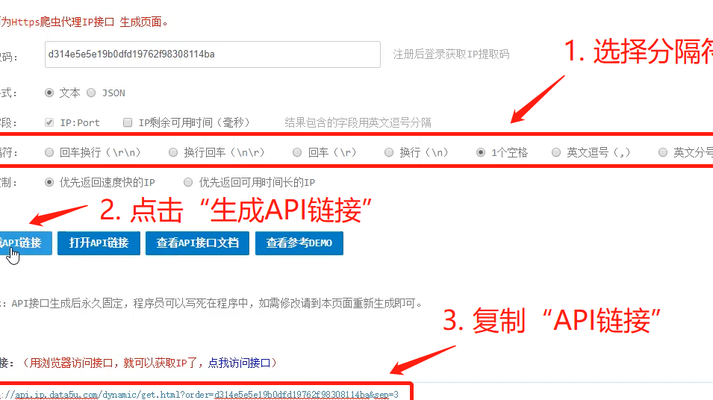713x400 pixels.
Task: Click the 生成API链接 button
Action: (25, 243)
